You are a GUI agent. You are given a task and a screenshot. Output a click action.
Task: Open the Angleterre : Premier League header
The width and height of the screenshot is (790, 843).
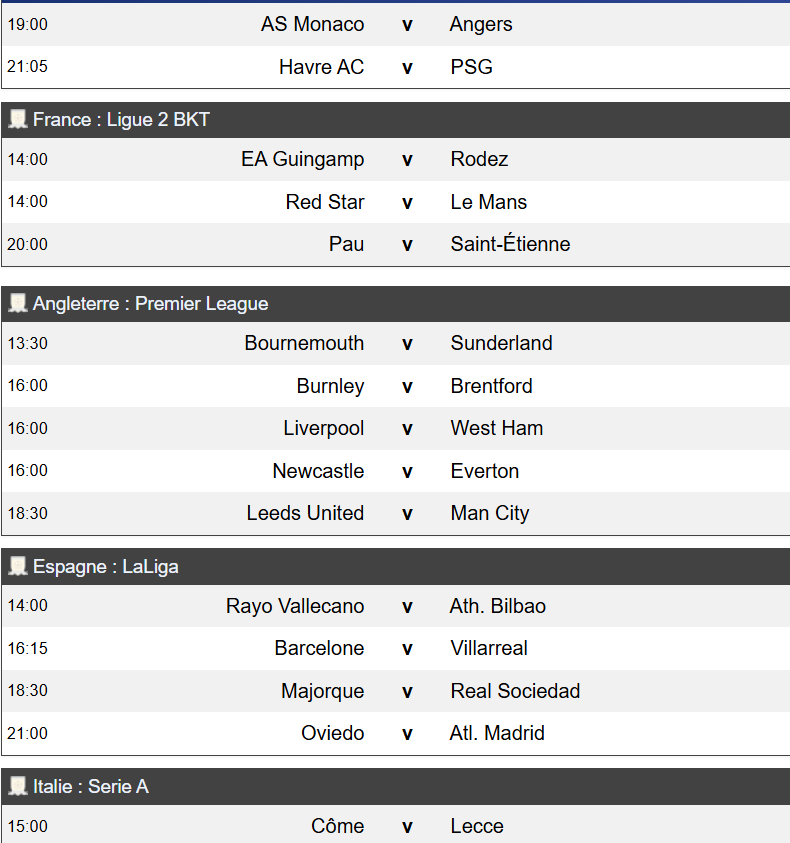150,303
